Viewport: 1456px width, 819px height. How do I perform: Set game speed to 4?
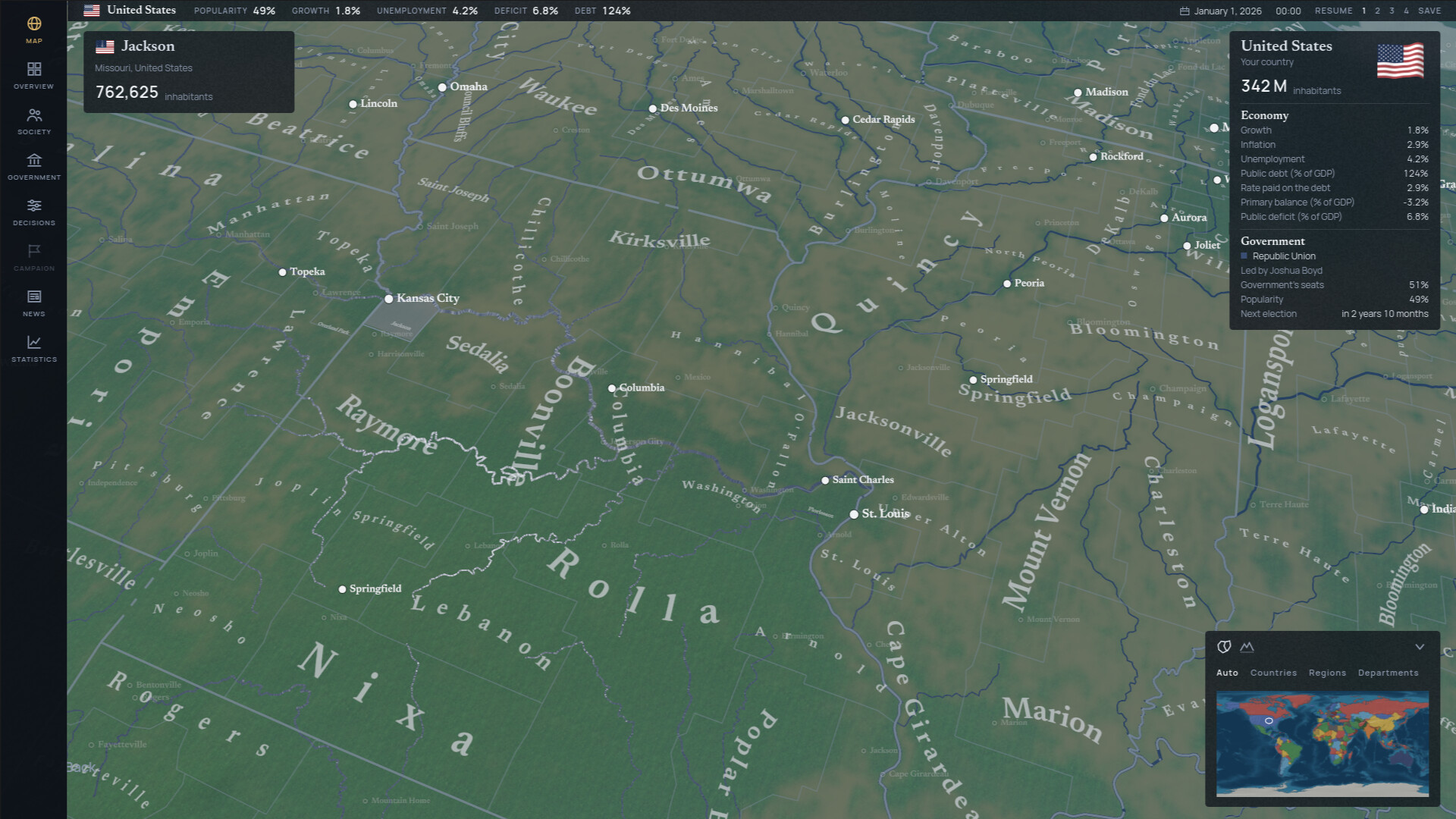point(1406,11)
